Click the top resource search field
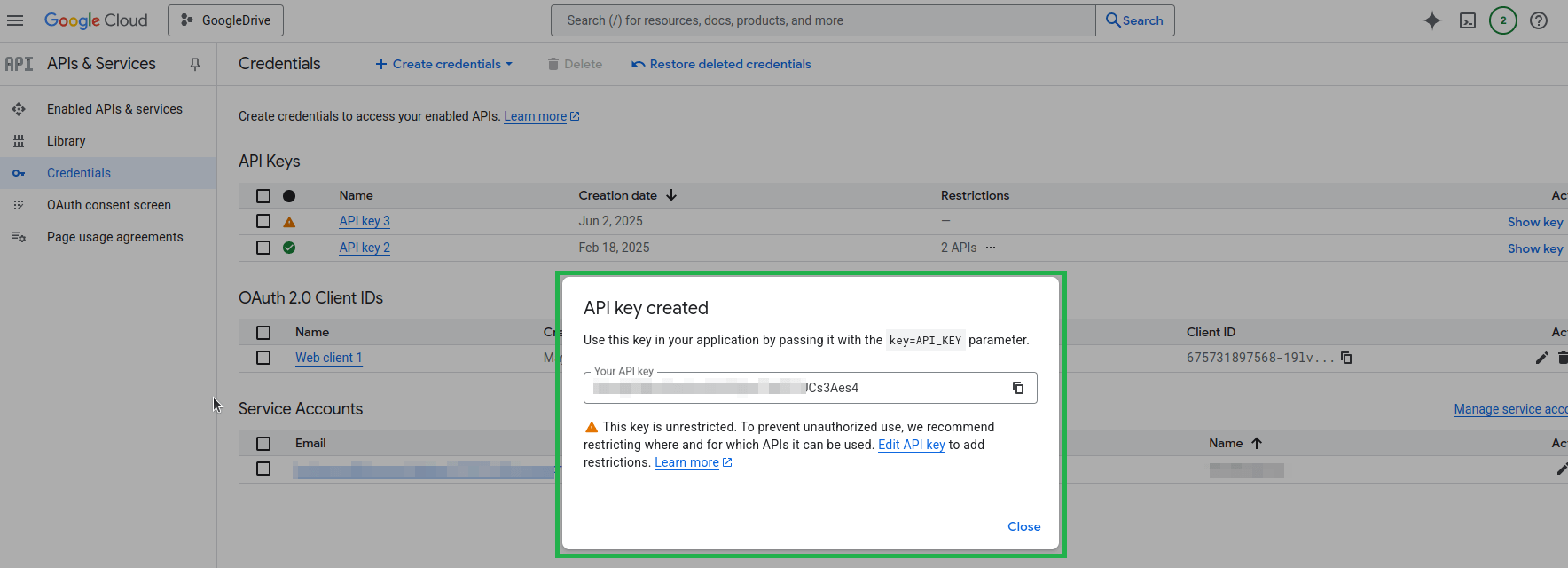1568x568 pixels. [822, 20]
